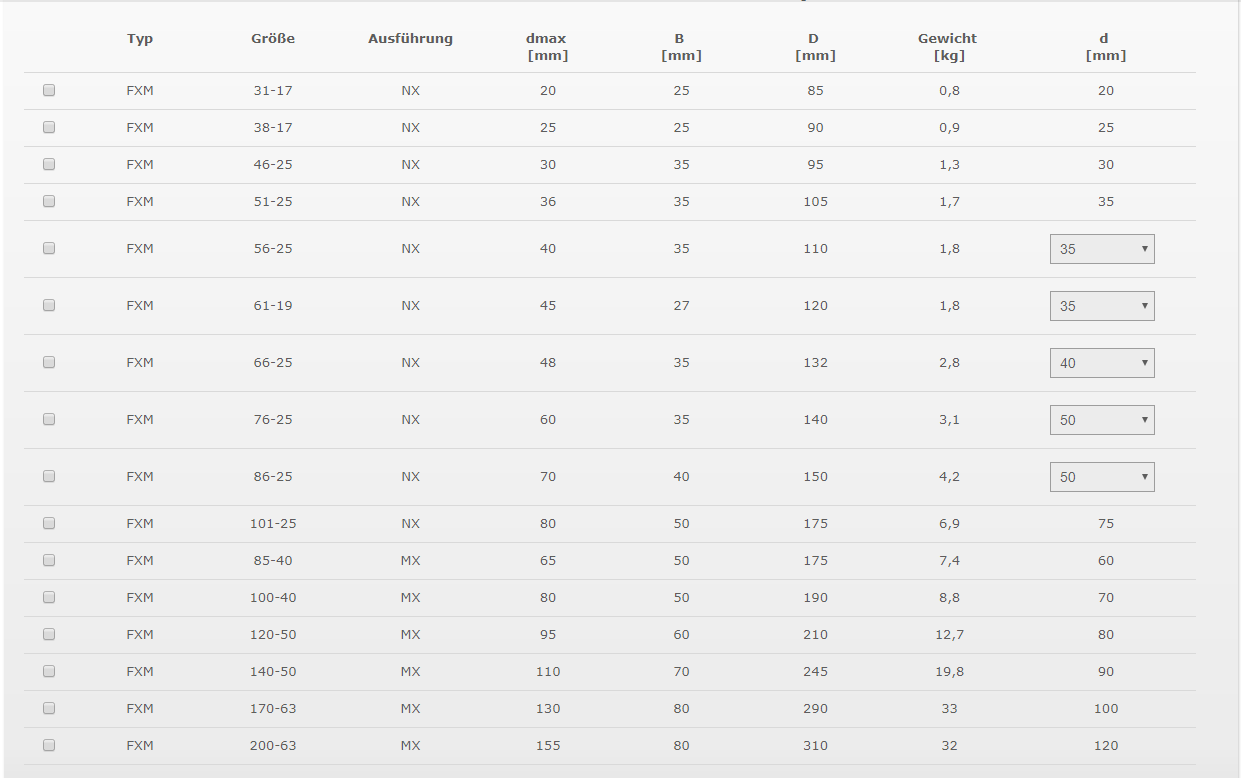Click the Größe column header
1241x778 pixels.
coord(273,39)
